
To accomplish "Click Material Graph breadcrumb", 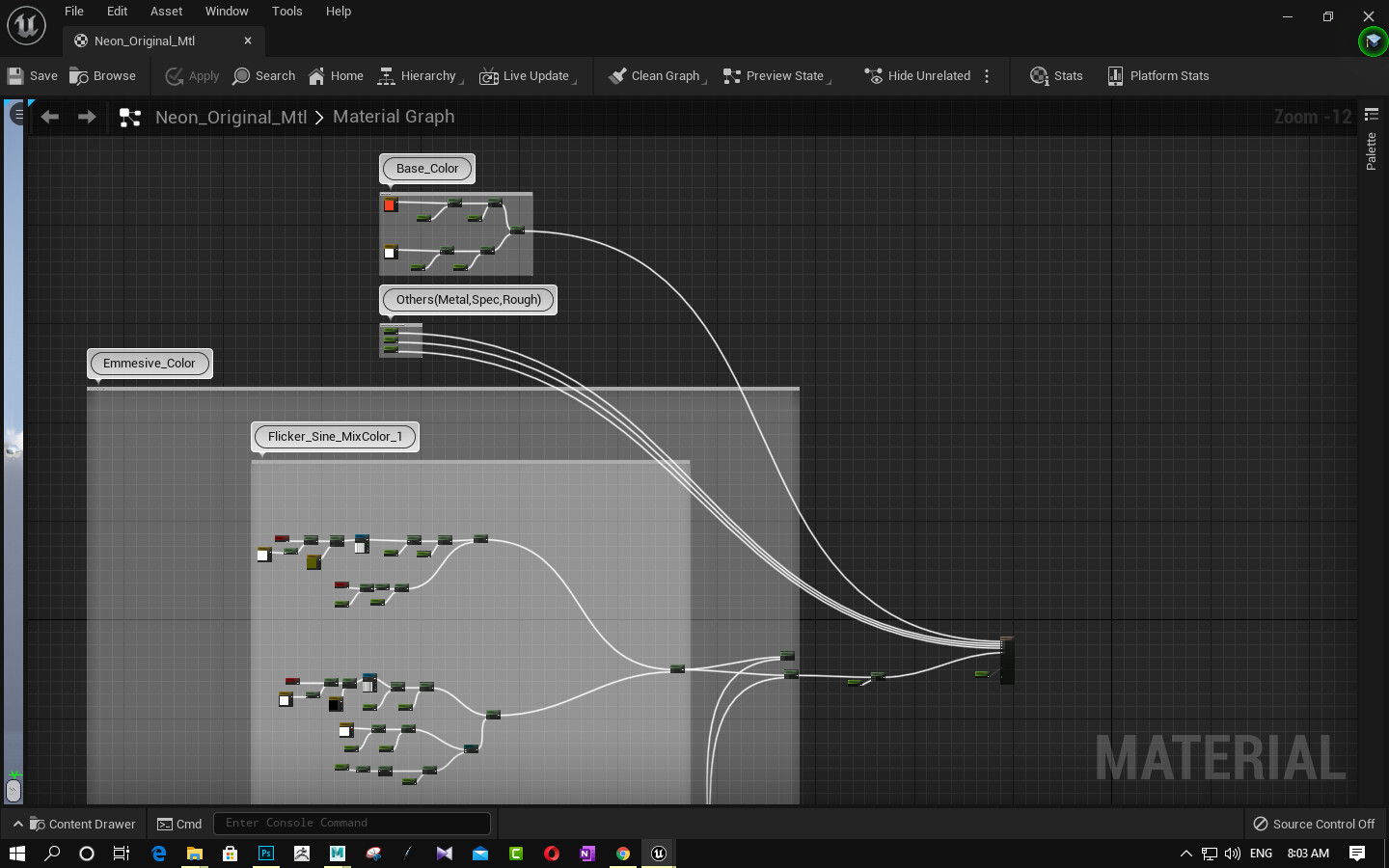I will 394,117.
